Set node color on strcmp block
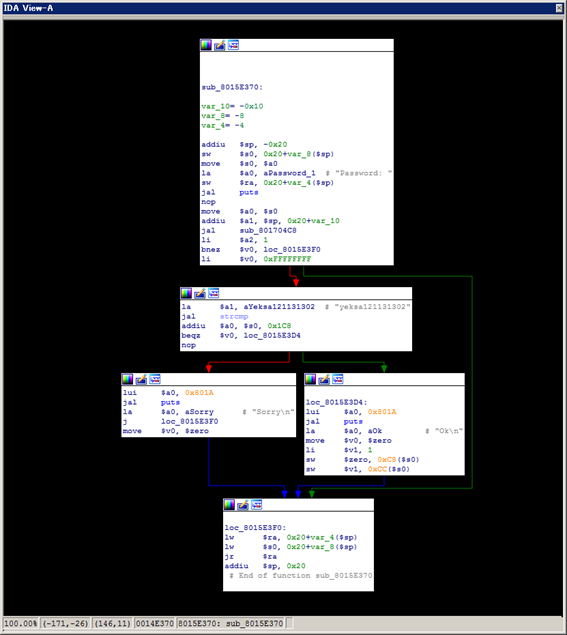The image size is (567, 635). tap(186, 293)
